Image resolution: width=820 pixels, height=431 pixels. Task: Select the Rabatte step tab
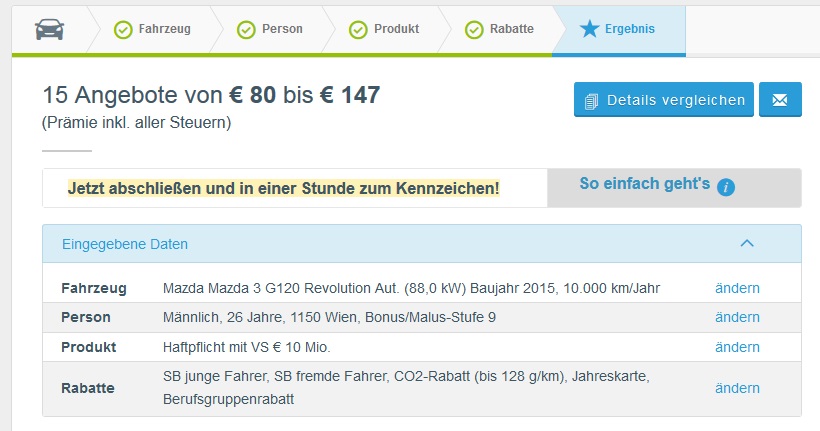click(500, 29)
